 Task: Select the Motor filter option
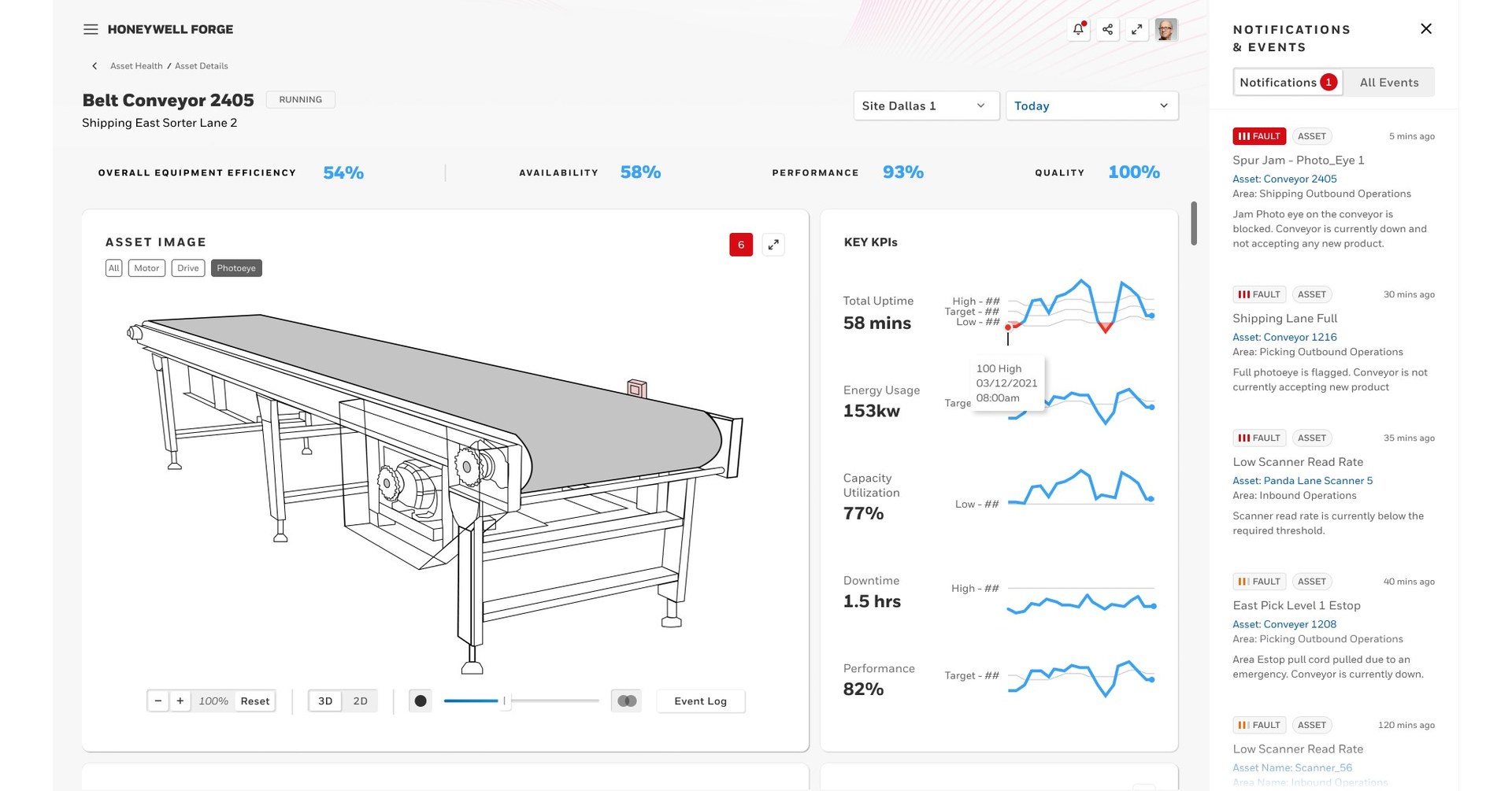point(146,268)
